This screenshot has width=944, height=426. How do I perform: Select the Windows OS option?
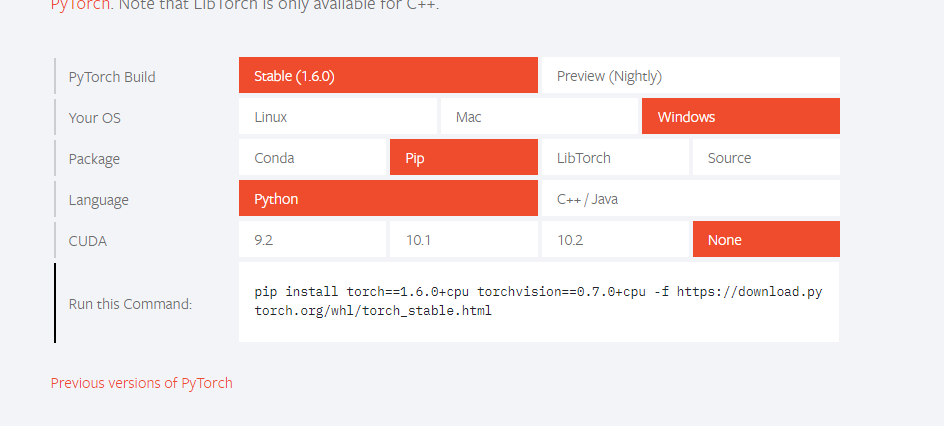[x=740, y=117]
